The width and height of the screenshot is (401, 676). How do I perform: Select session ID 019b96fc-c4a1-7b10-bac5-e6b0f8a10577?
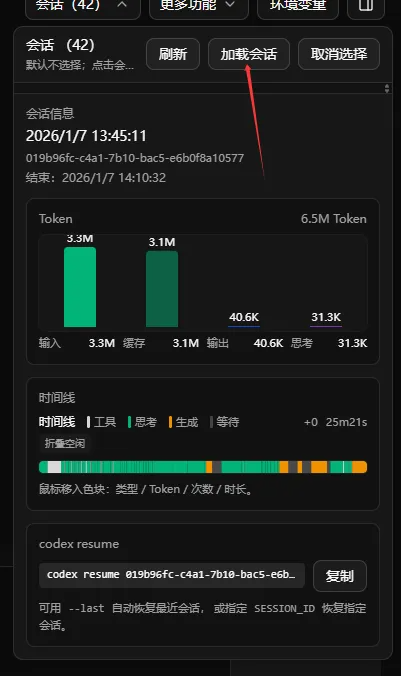(135, 158)
